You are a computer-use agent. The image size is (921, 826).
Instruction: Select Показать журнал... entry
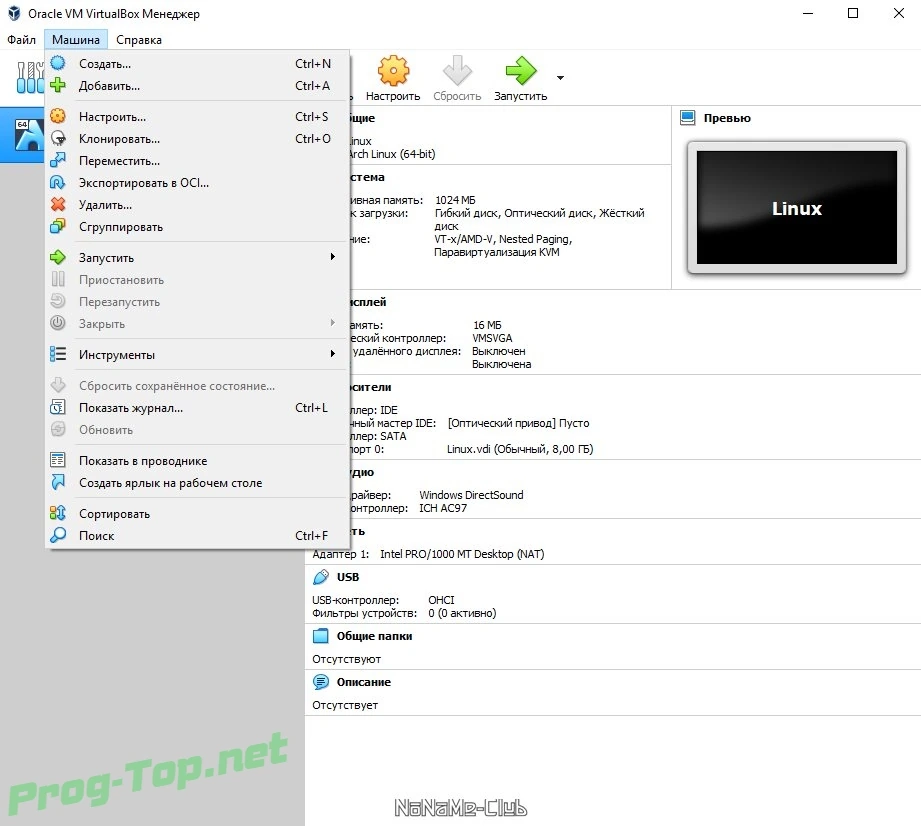pos(197,408)
